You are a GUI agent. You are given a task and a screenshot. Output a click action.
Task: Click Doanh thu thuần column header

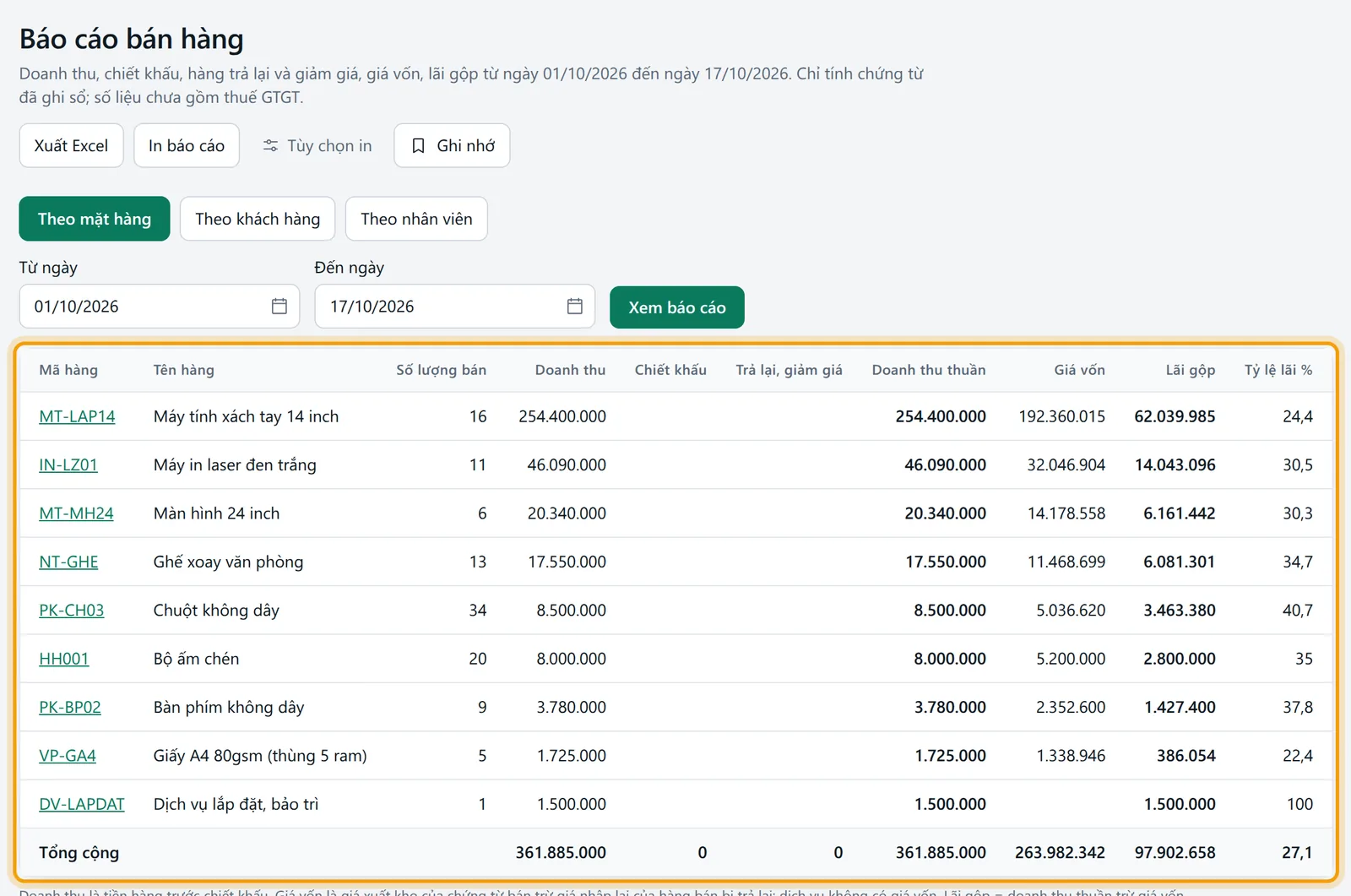pos(929,370)
